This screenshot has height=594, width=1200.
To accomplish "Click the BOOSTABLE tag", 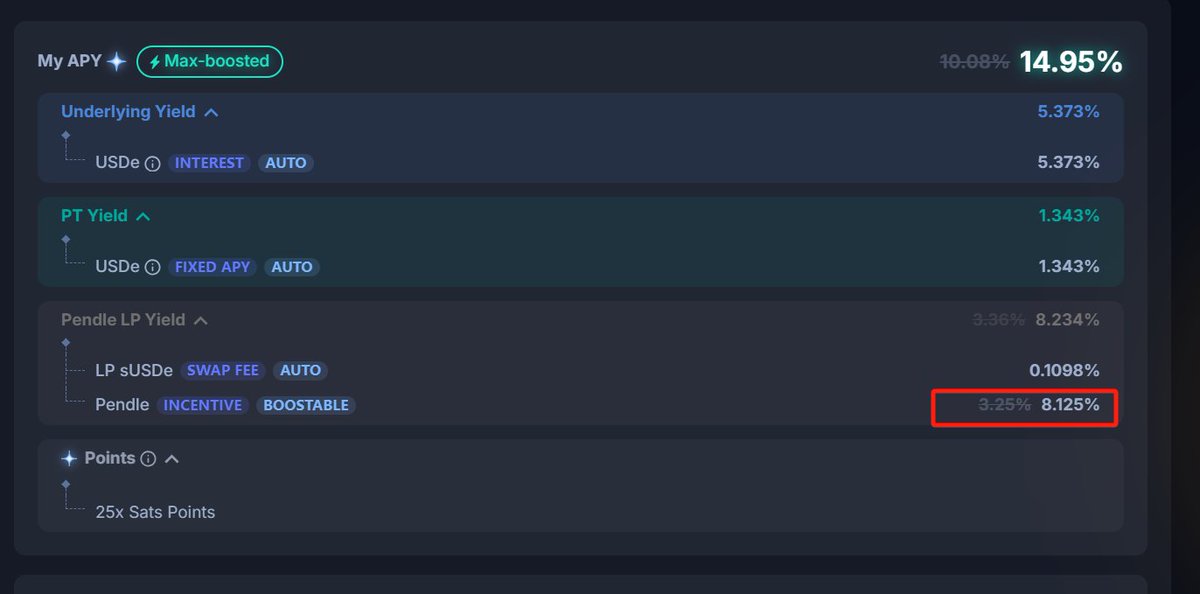I will coord(306,405).
